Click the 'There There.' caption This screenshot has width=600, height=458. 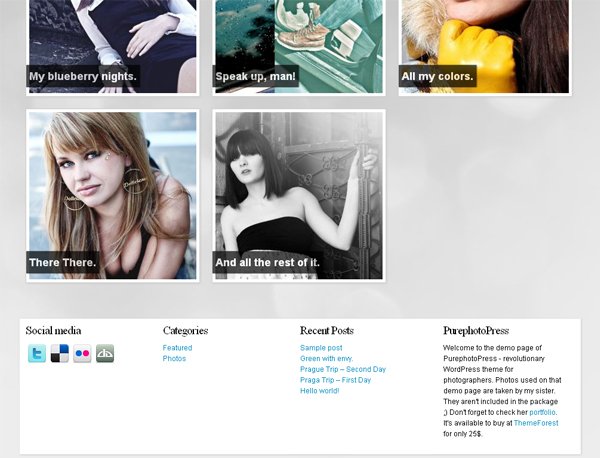coord(62,262)
